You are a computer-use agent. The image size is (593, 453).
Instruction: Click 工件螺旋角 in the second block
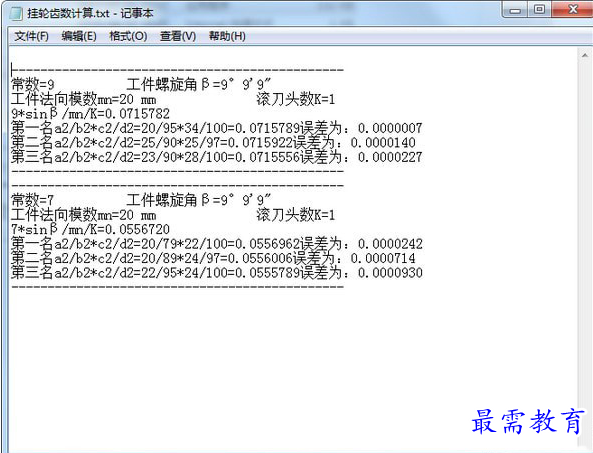coord(162,200)
